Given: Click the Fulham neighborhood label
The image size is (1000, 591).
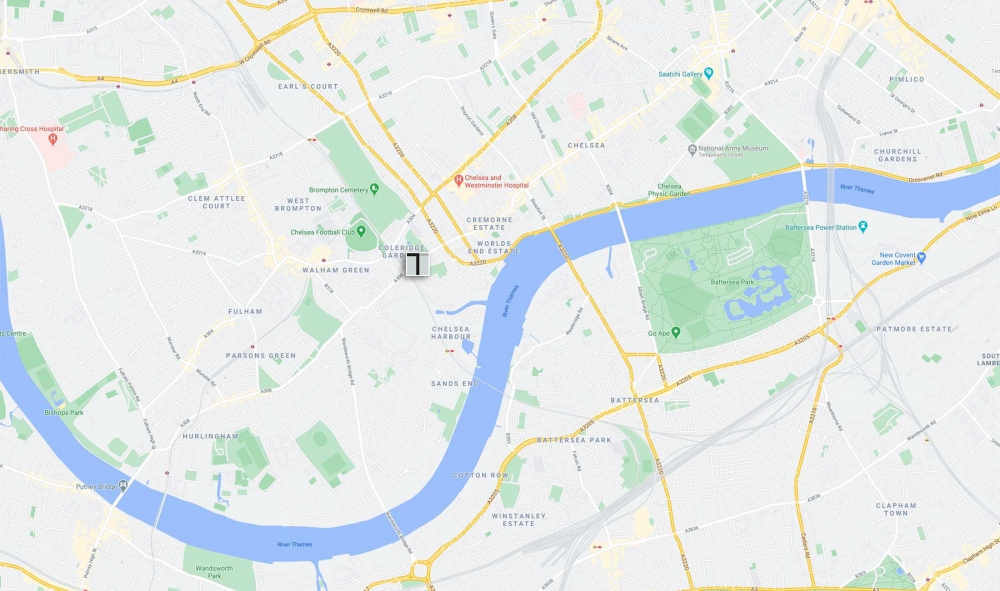Looking at the screenshot, I should (x=246, y=311).
